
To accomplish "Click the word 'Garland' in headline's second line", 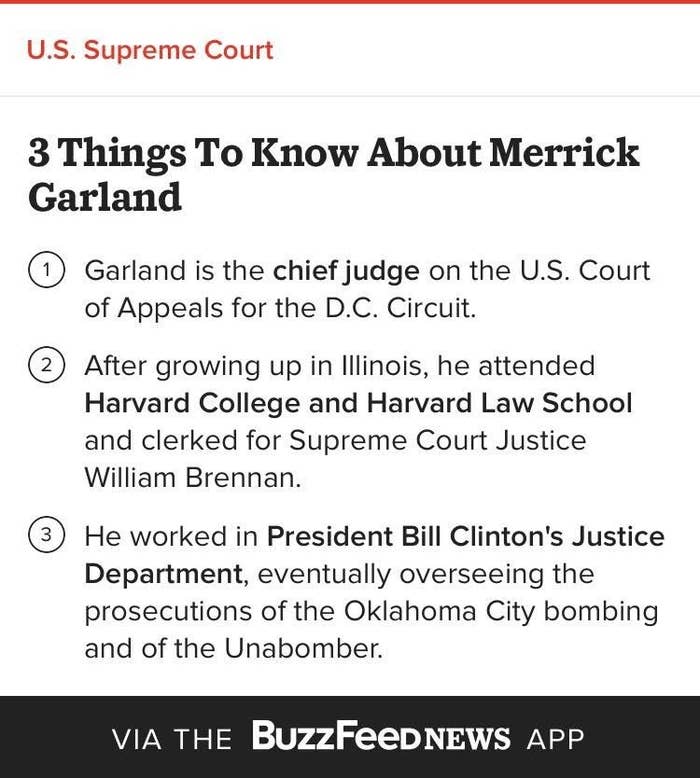I will [x=105, y=197].
